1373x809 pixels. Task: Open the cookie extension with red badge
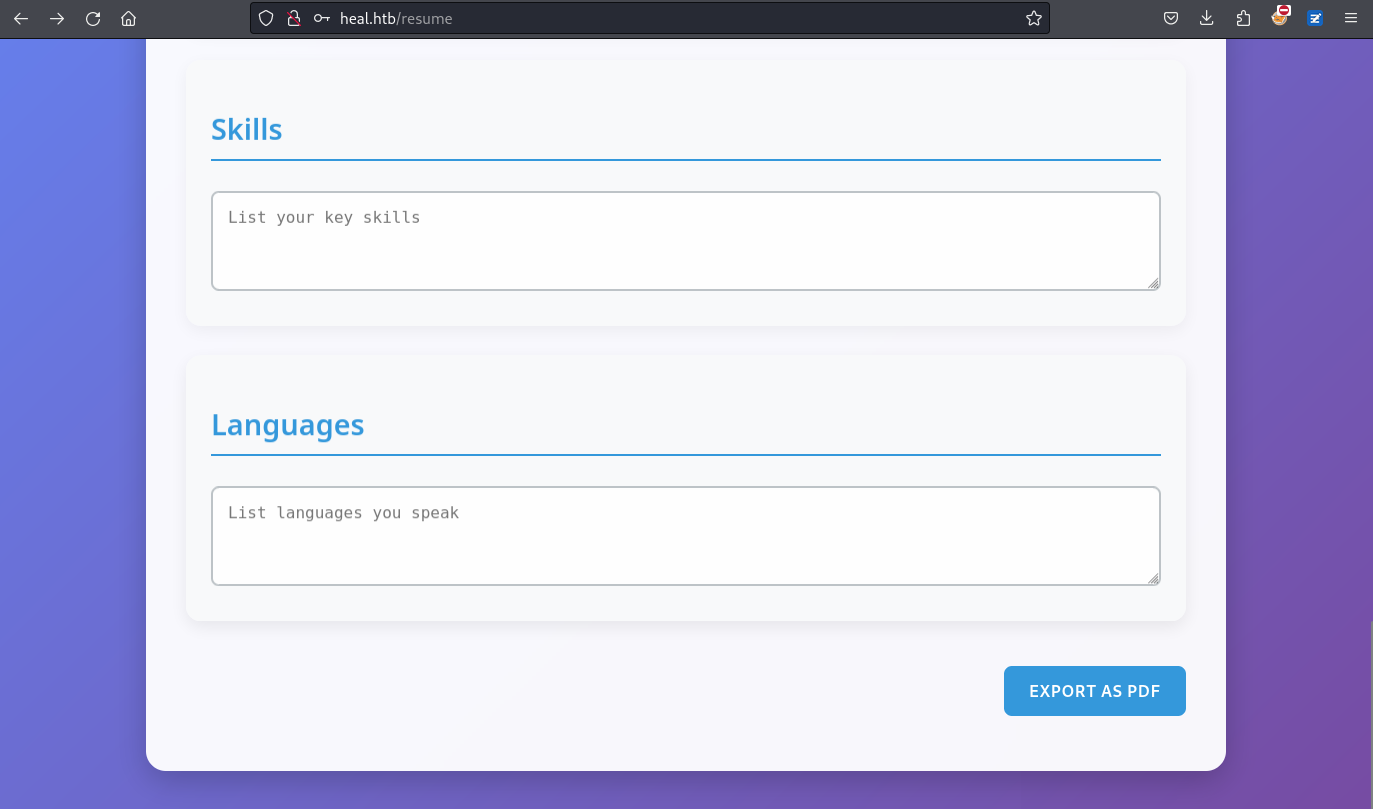[1280, 17]
